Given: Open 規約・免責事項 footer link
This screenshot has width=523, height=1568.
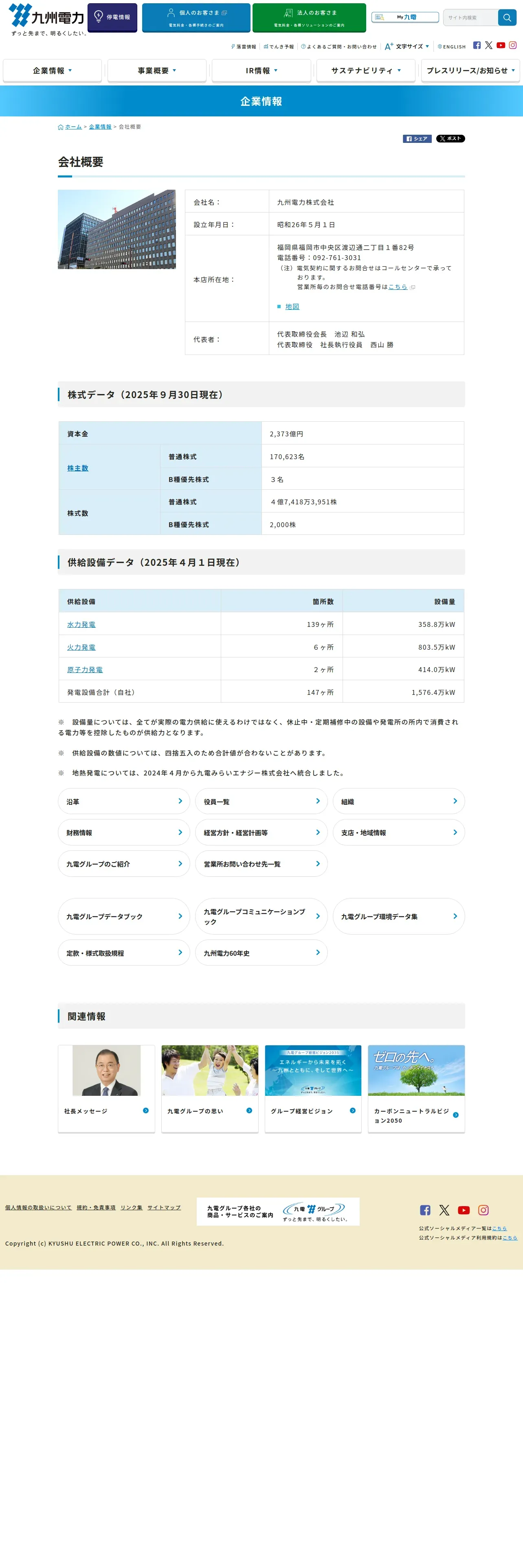Looking at the screenshot, I should 96,1208.
